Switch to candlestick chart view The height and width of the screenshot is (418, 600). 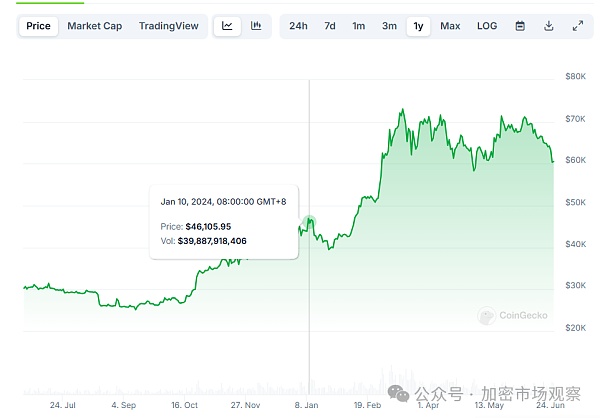coord(256,25)
